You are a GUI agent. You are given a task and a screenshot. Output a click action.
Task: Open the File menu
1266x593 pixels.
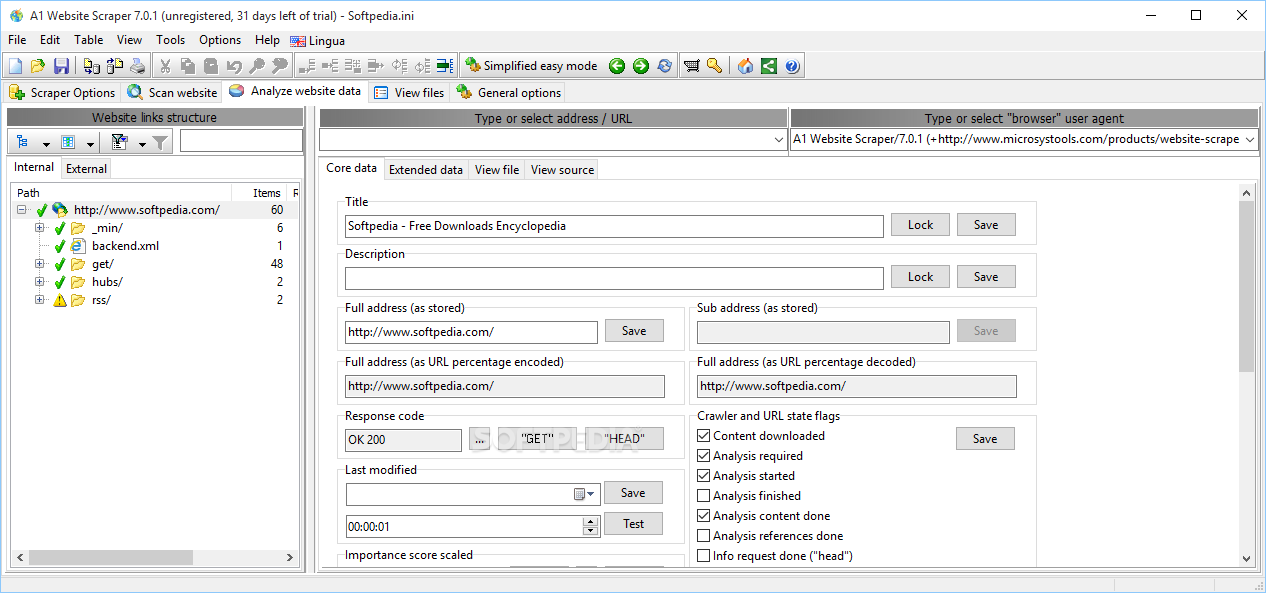click(17, 40)
